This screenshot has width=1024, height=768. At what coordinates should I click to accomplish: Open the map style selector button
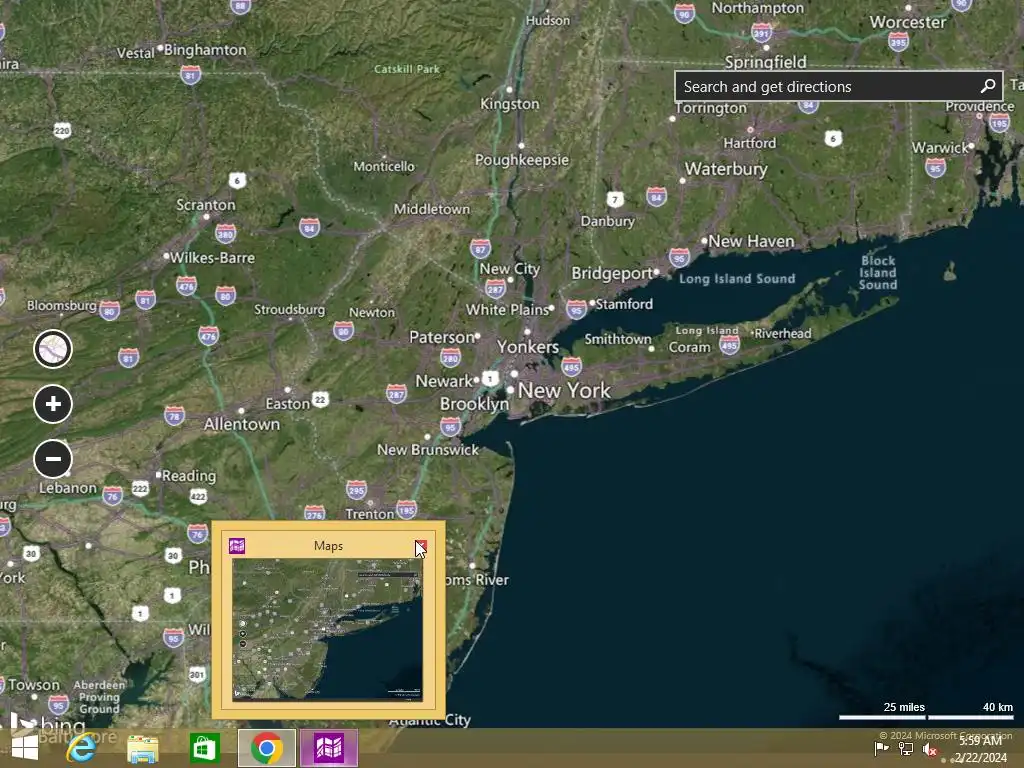tap(53, 349)
